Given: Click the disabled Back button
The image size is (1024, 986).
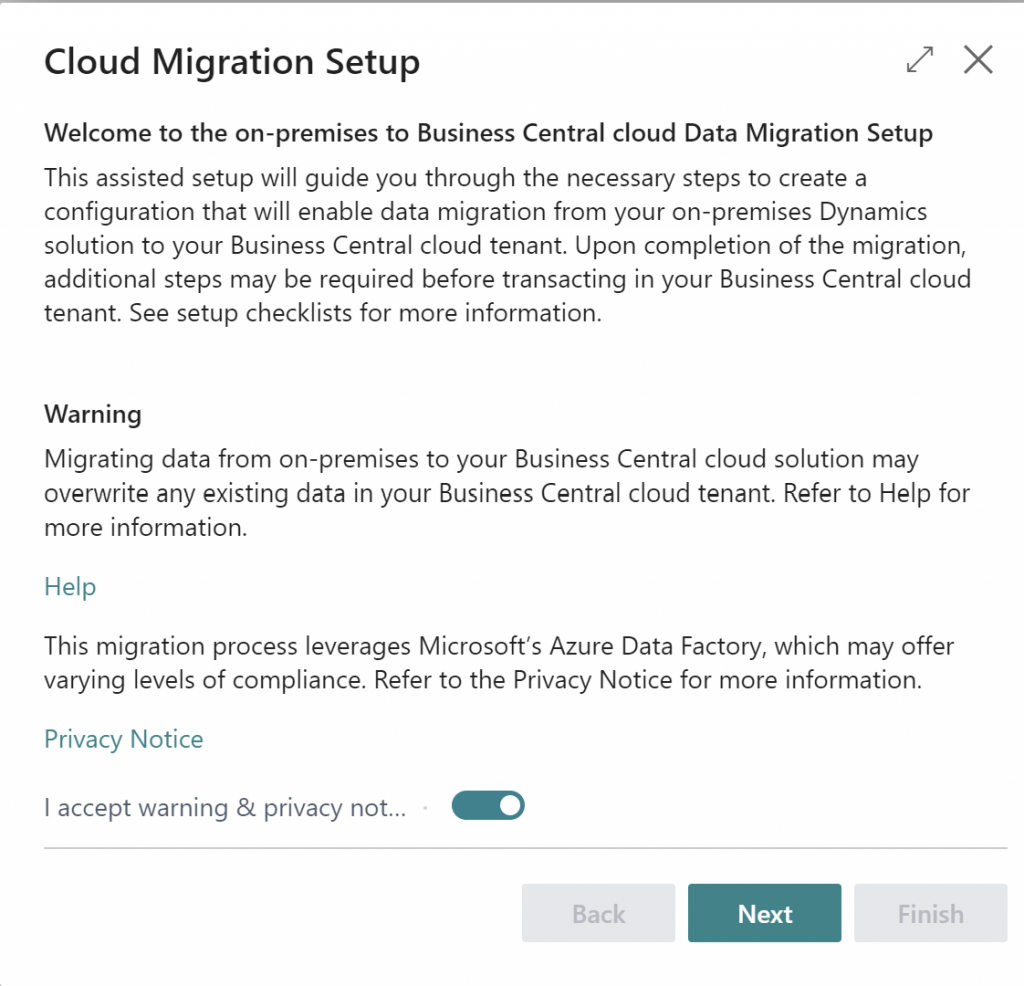Looking at the screenshot, I should [598, 913].
